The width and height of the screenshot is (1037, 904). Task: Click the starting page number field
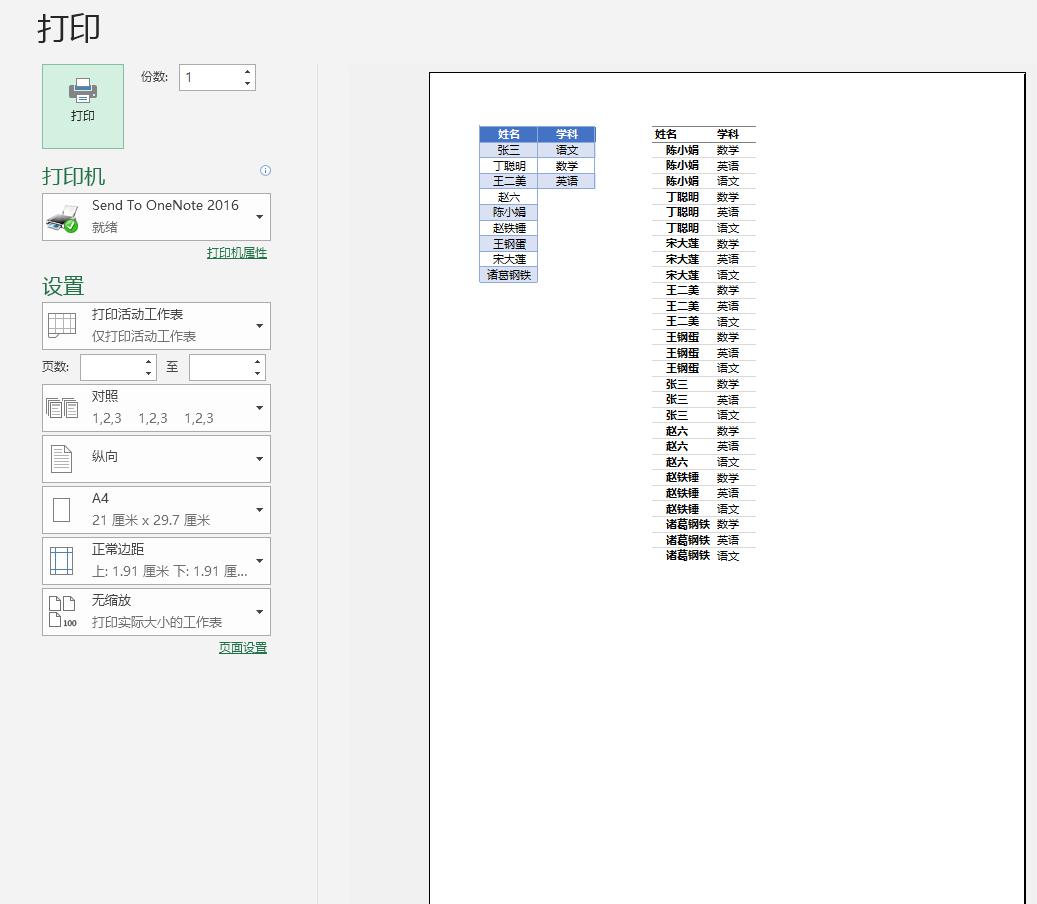coord(112,368)
